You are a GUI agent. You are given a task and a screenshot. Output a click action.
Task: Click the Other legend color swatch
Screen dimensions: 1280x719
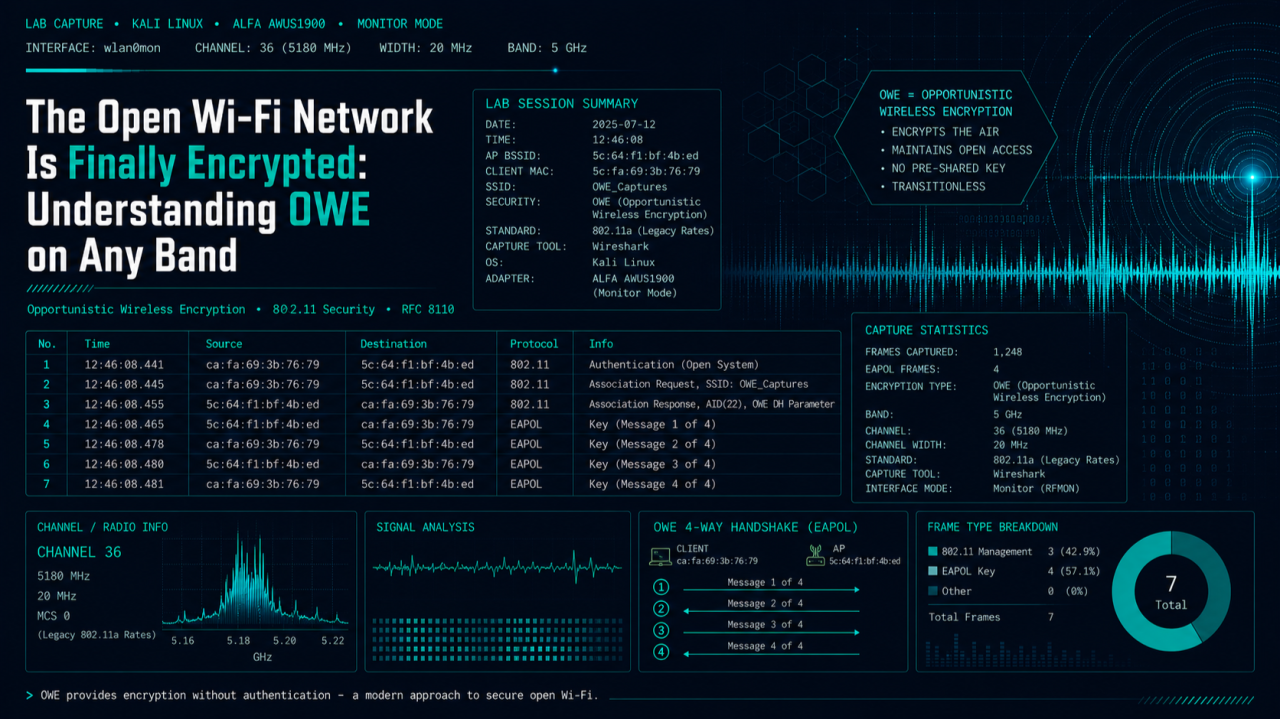click(933, 592)
